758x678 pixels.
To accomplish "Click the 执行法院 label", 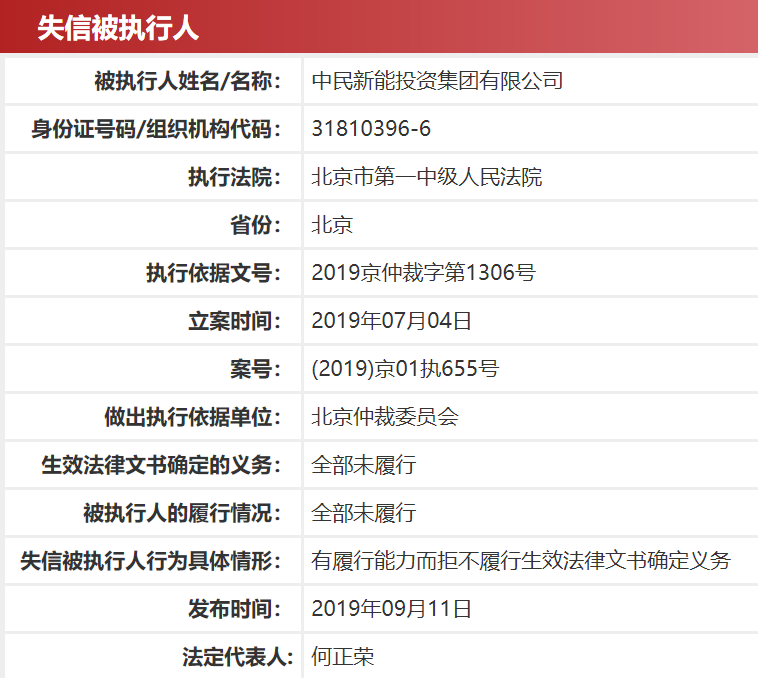I will point(234,177).
